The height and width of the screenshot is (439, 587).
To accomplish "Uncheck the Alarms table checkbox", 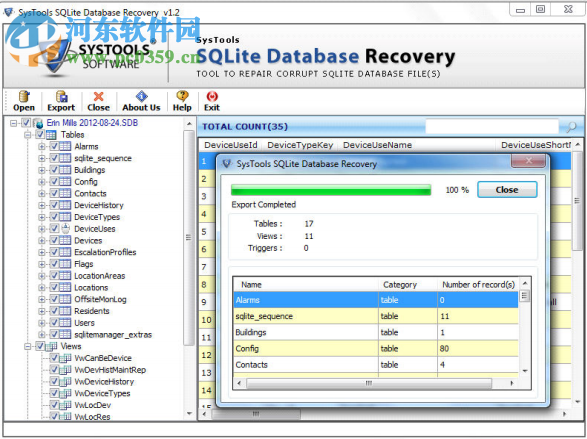I will pyautogui.click(x=54, y=146).
